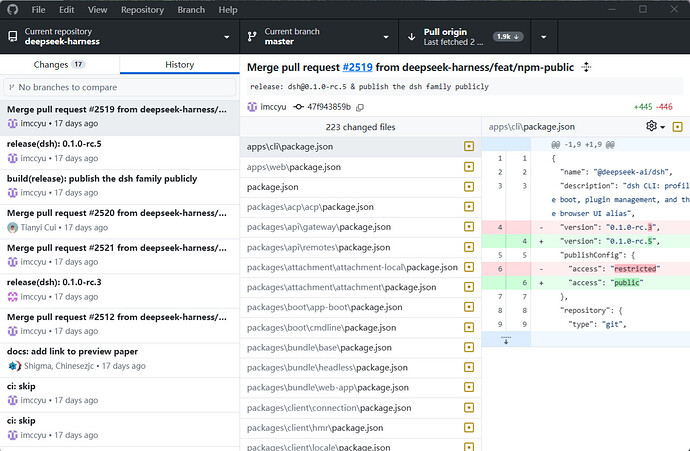Click Tianyi Cui avatar on #2520 commit
The height and width of the screenshot is (451, 690).
[x=12, y=227]
